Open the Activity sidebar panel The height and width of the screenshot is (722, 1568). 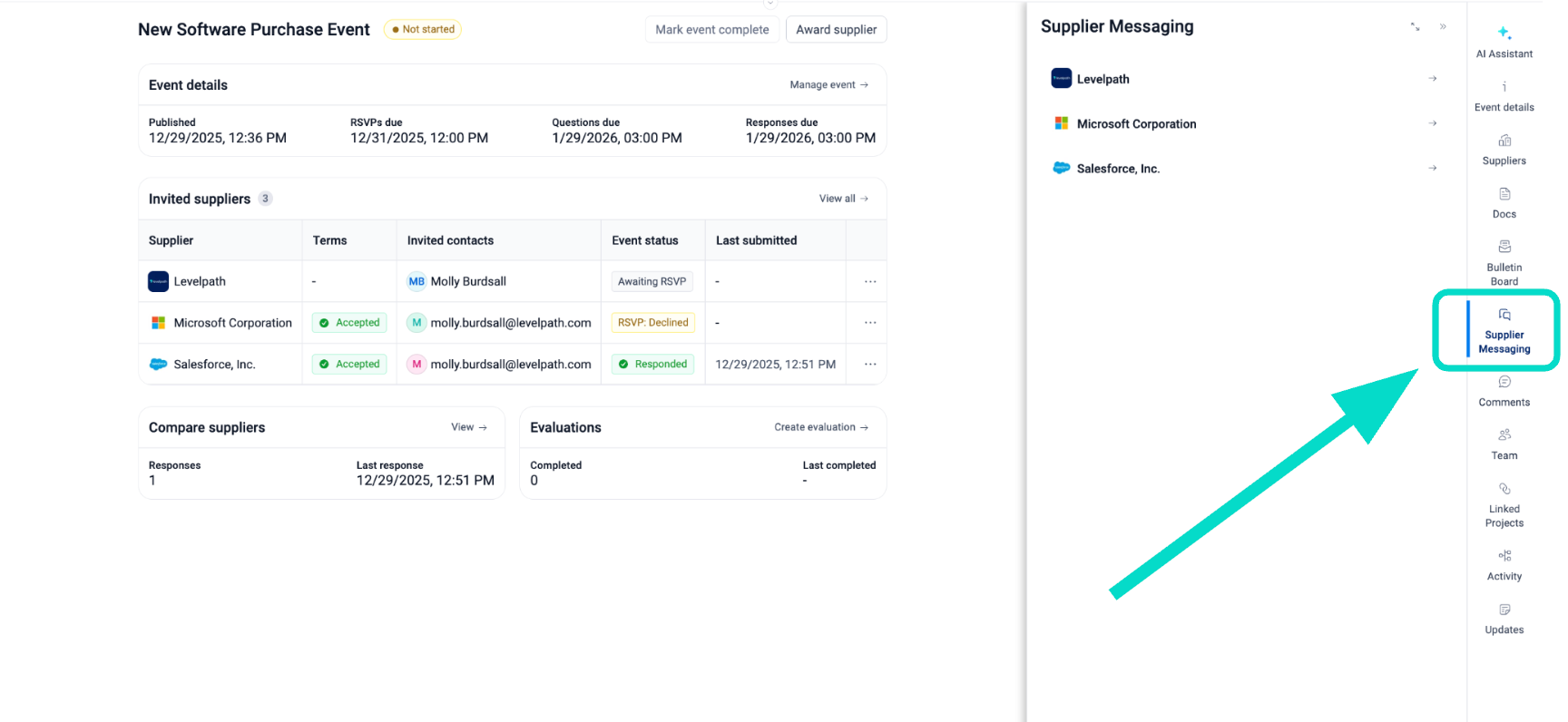[x=1504, y=565]
